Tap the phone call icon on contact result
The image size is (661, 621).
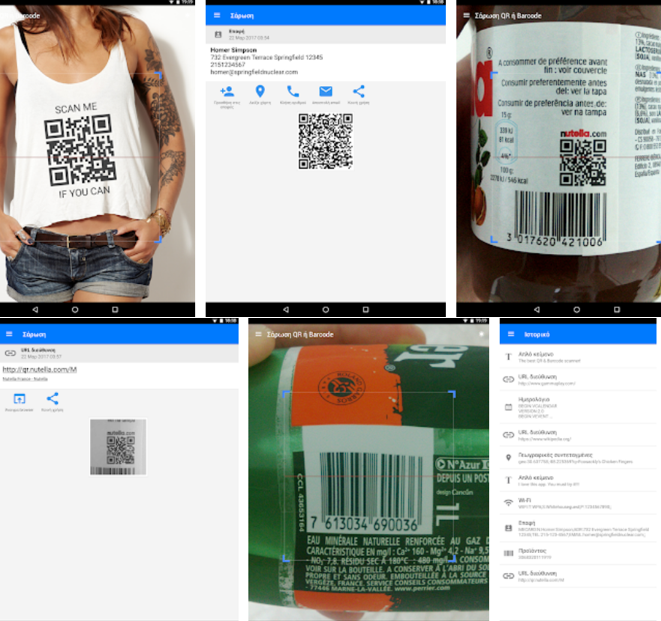coord(293,91)
